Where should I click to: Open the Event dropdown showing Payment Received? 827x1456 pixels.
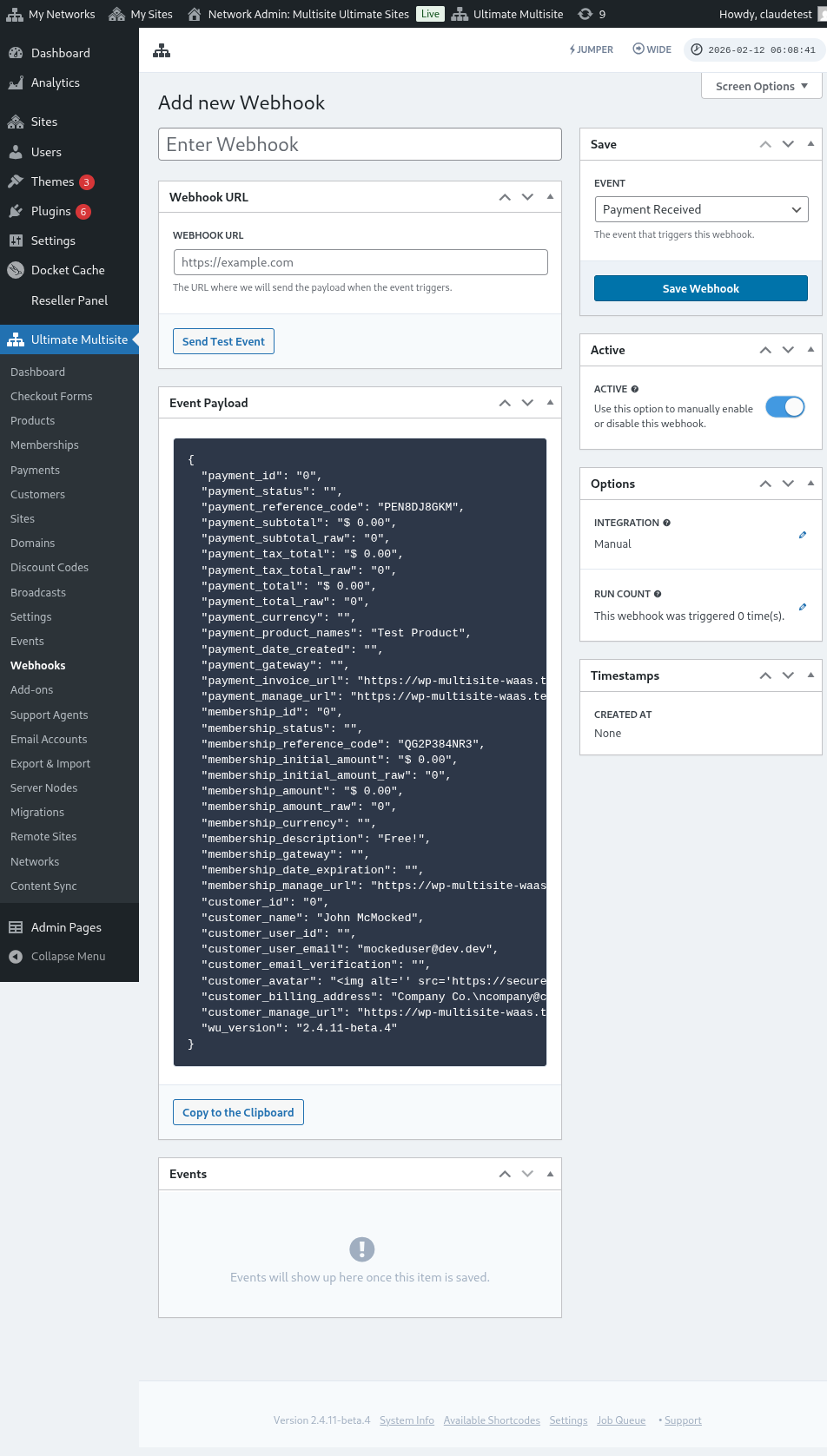702,209
